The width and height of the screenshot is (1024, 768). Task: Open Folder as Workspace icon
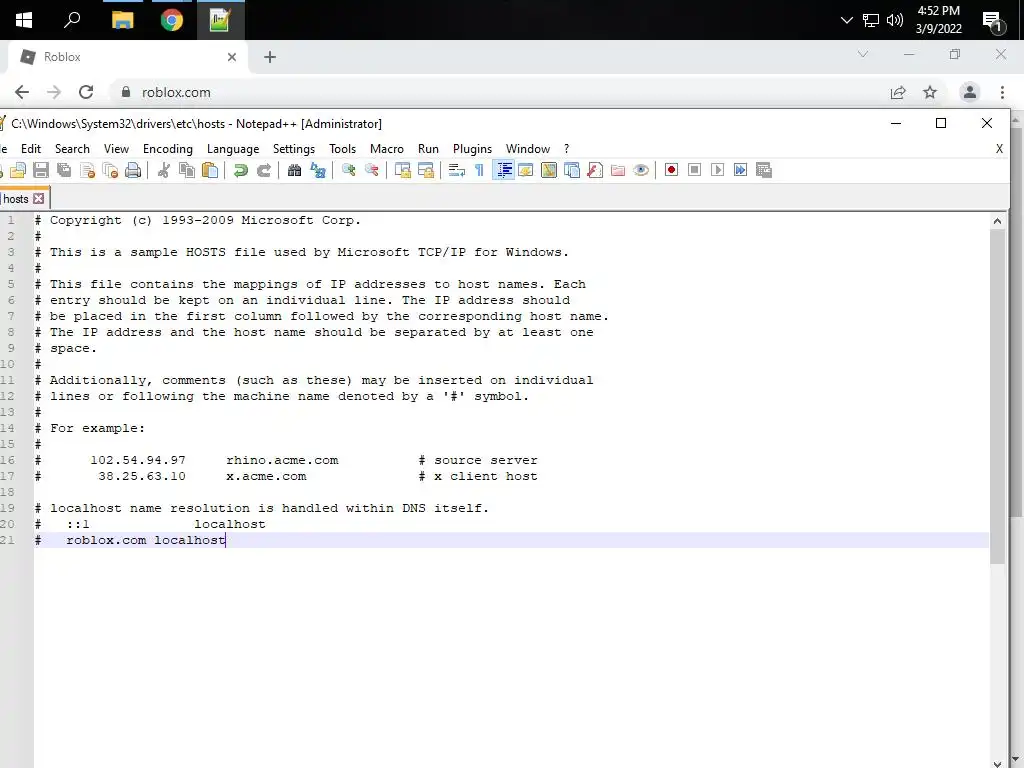click(x=618, y=170)
